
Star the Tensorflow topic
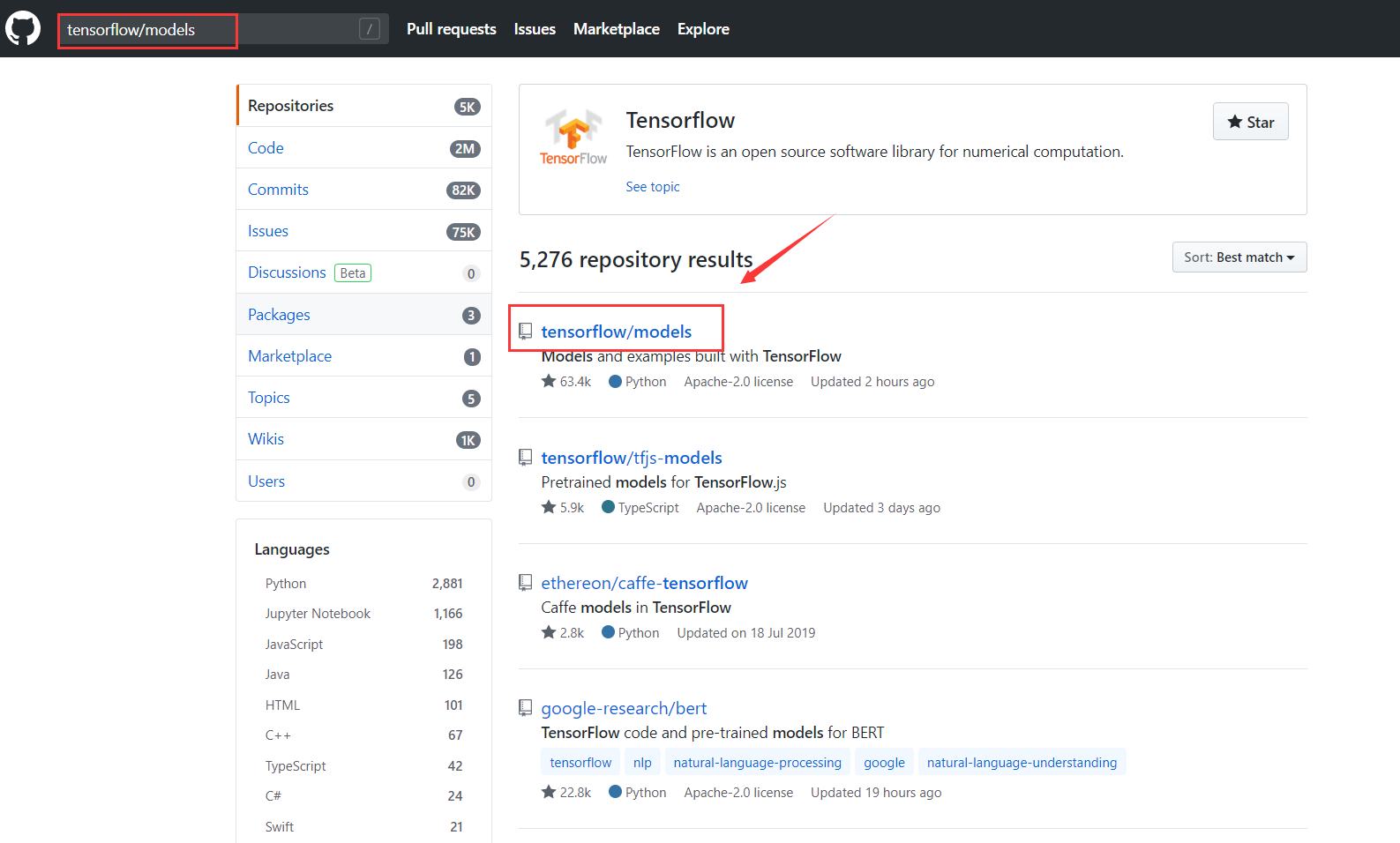[1251, 122]
